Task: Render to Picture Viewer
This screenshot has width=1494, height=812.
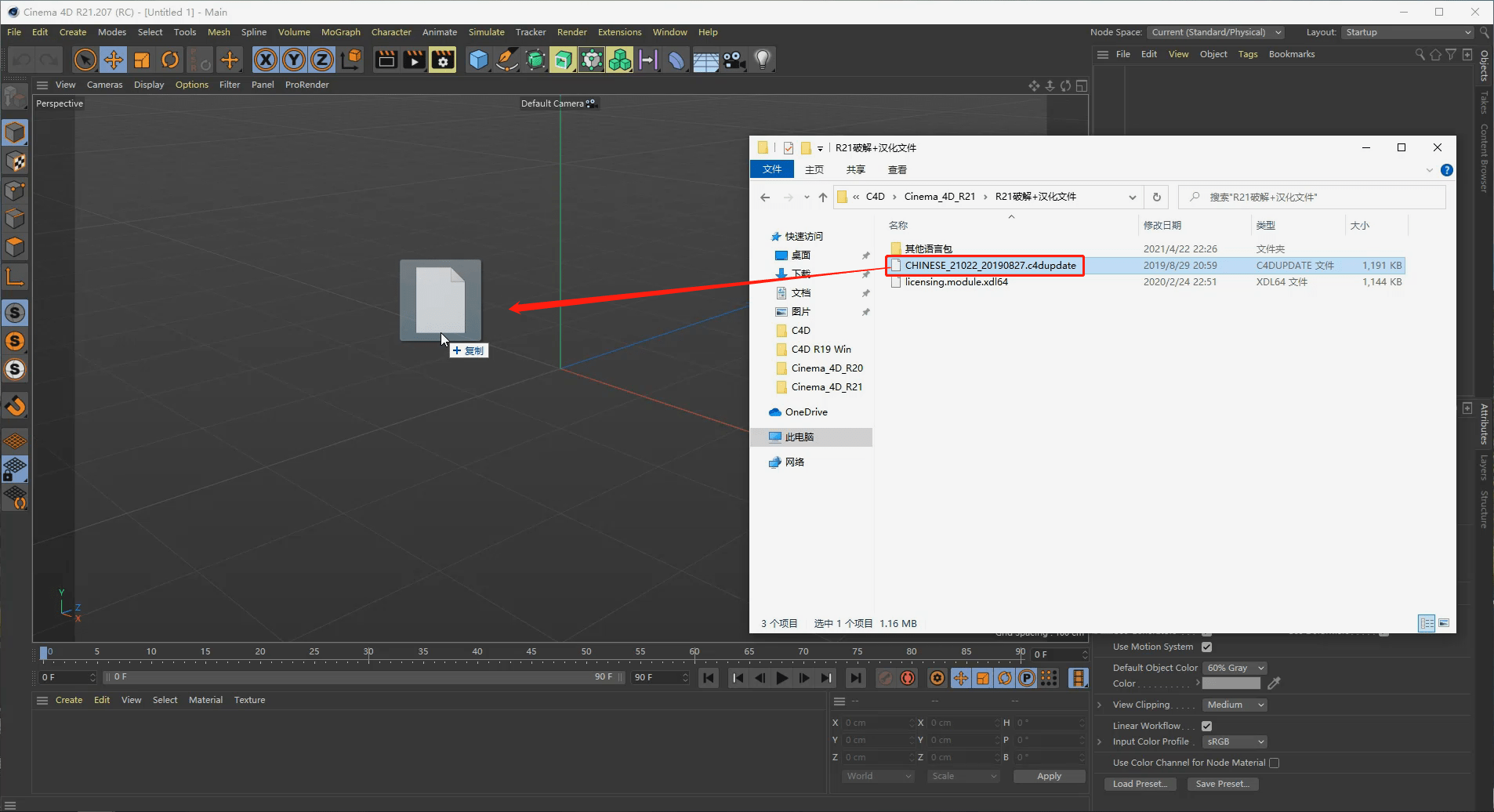Action: (415, 60)
